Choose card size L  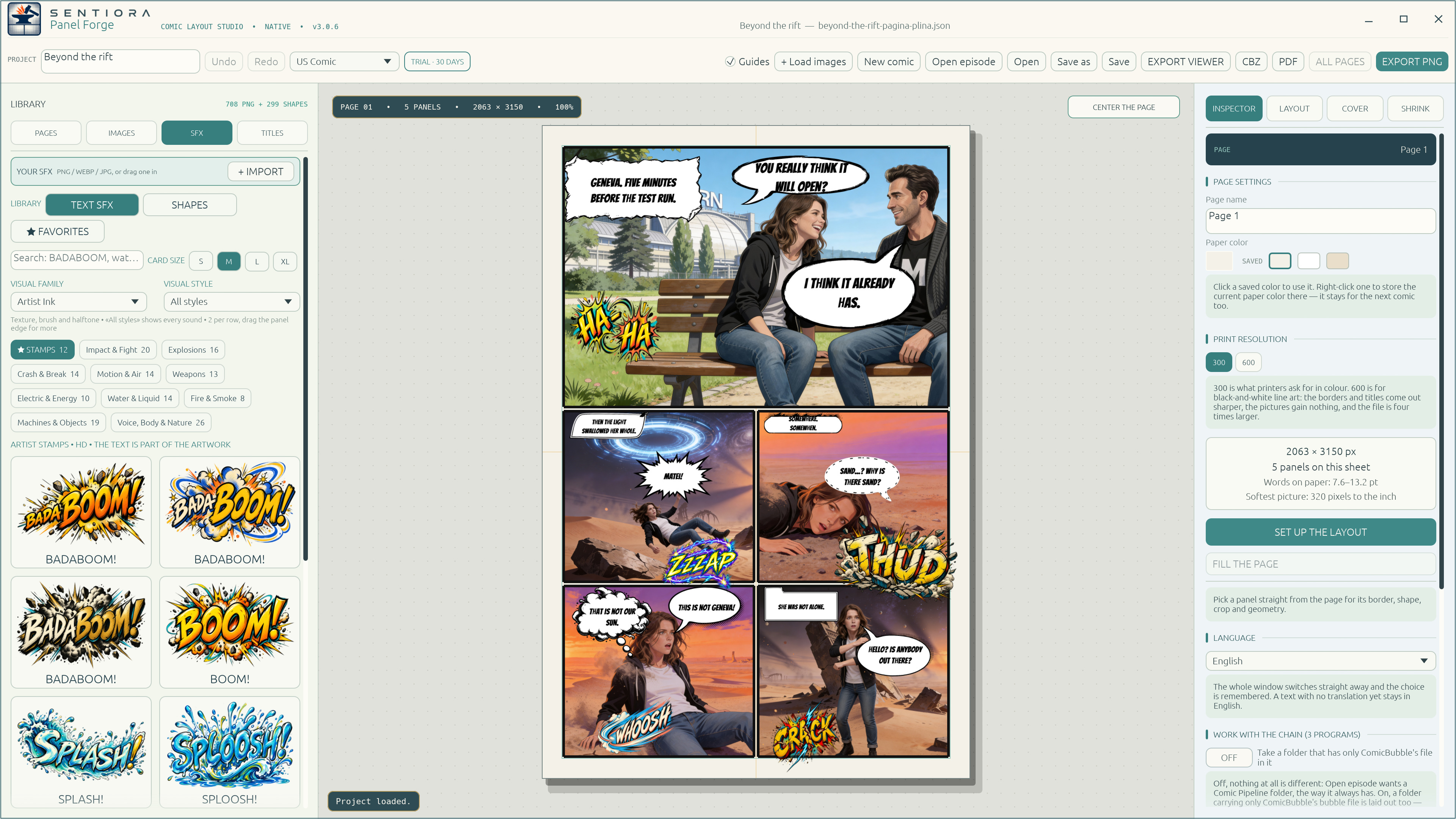(x=257, y=261)
